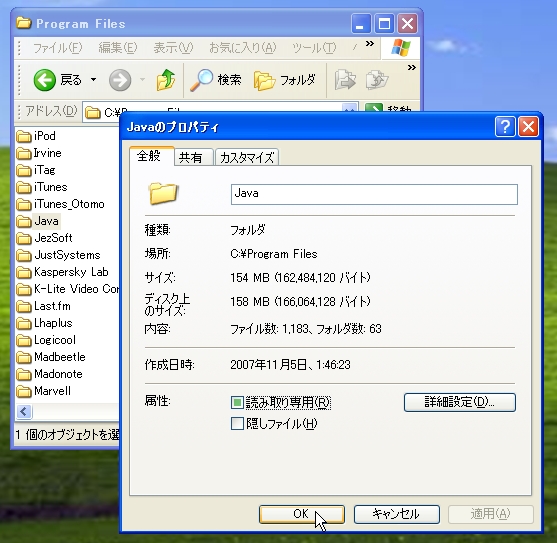Click the Copy To toolbar icon

377,80
